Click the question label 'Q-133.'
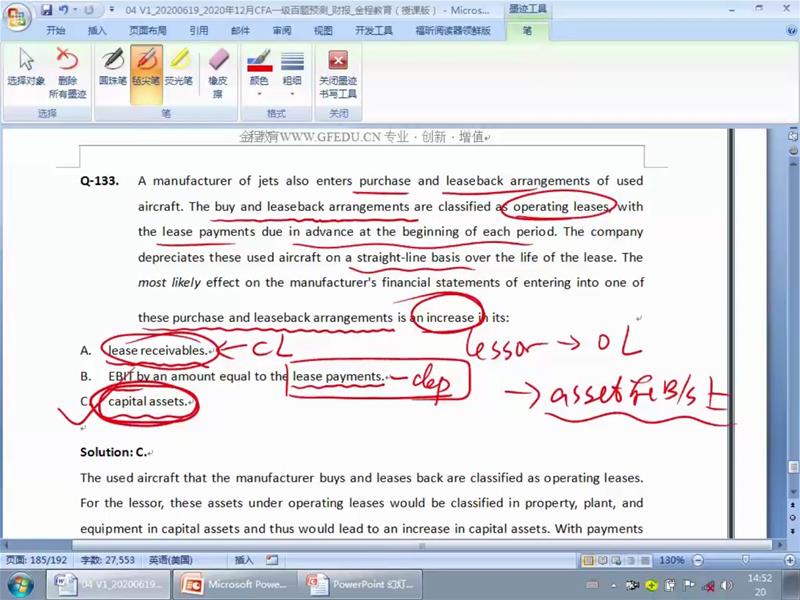This screenshot has height=600, width=800. tap(99, 181)
